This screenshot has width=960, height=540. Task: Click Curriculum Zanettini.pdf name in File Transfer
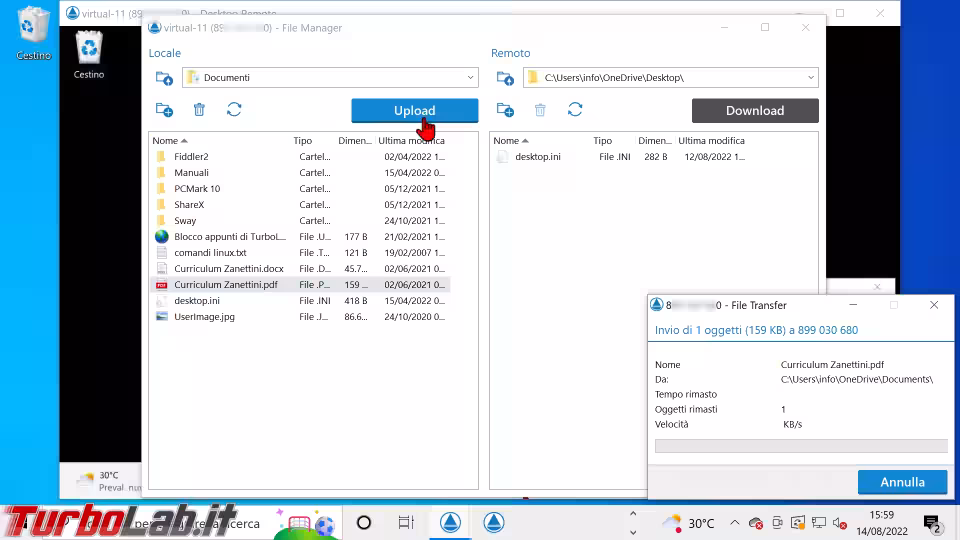832,364
